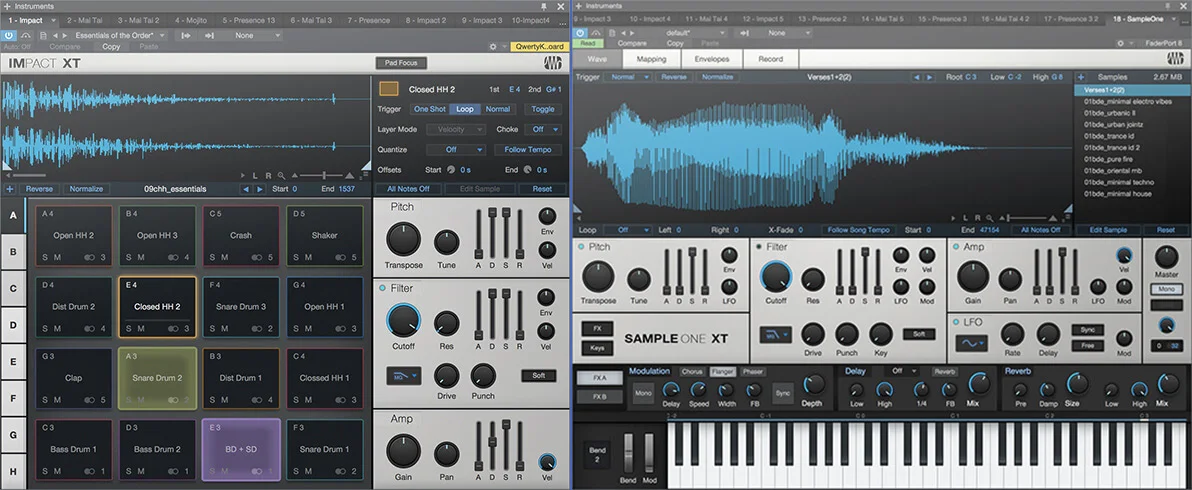Open SampleOne Trigger Normal dropdown
This screenshot has width=1192, height=490.
(628, 77)
